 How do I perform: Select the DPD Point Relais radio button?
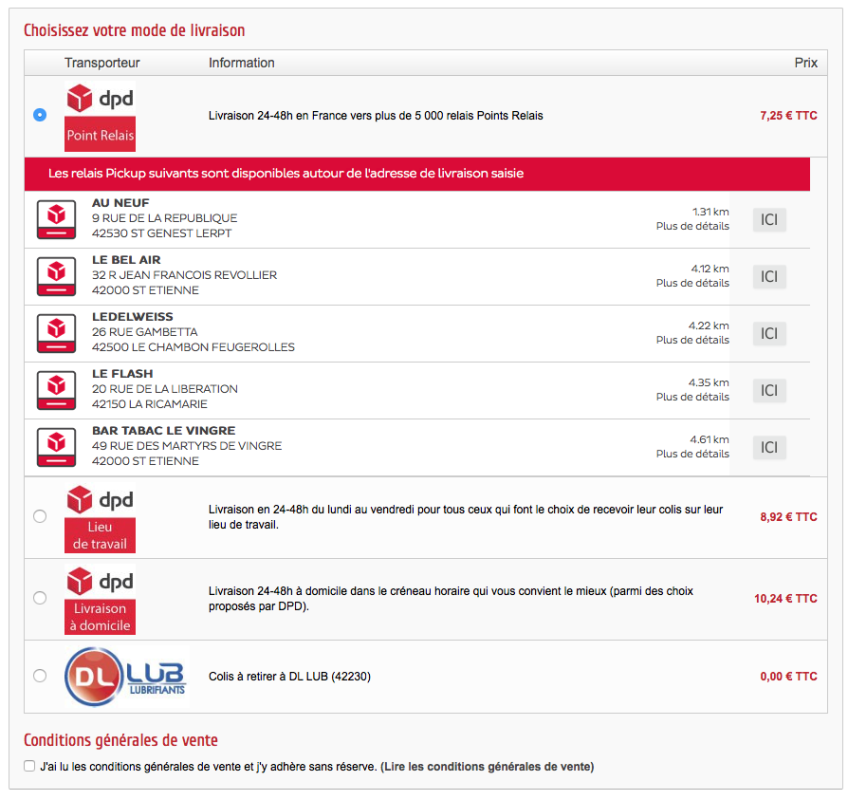[x=39, y=115]
